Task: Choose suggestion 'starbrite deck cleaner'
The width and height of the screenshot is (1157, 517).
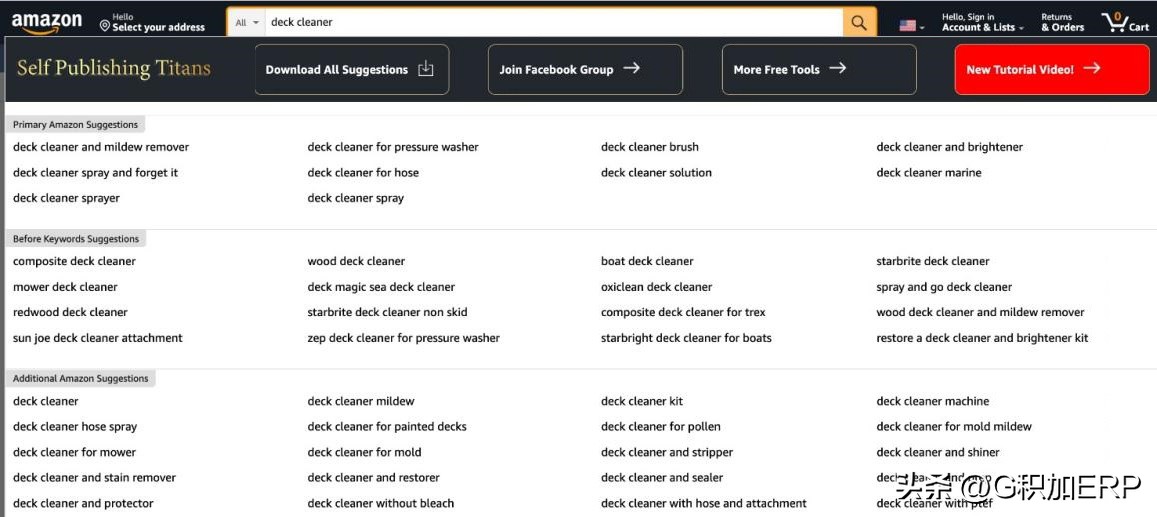Action: pos(932,261)
